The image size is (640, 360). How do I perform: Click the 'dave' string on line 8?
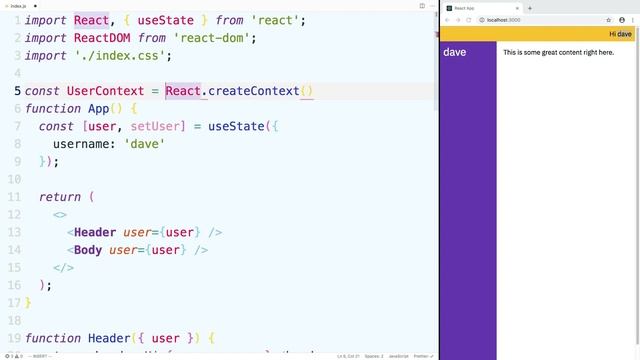click(x=144, y=144)
